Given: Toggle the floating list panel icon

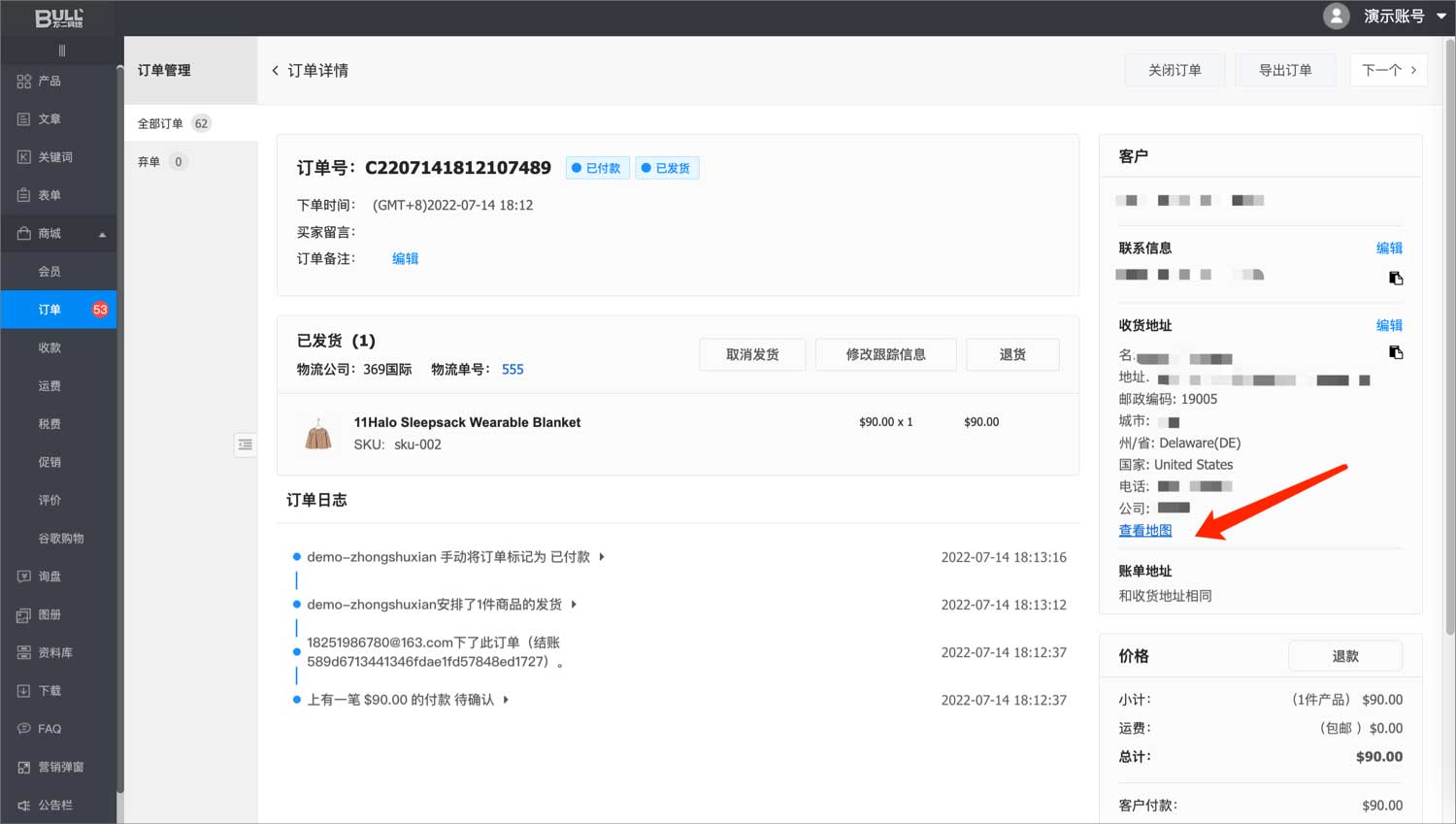Looking at the screenshot, I should [246, 445].
